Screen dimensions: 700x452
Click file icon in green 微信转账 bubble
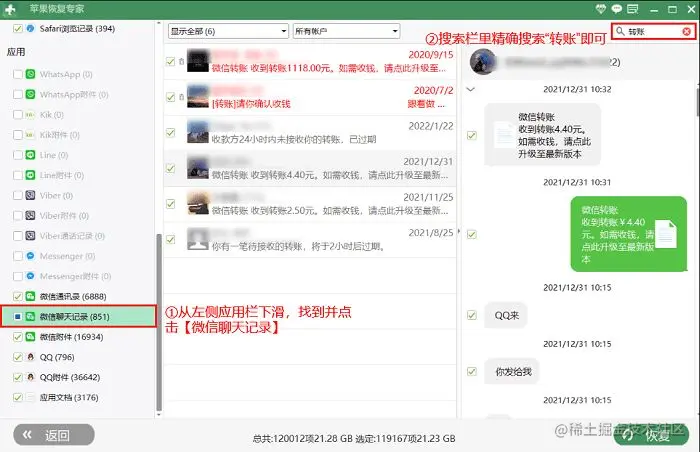(666, 234)
